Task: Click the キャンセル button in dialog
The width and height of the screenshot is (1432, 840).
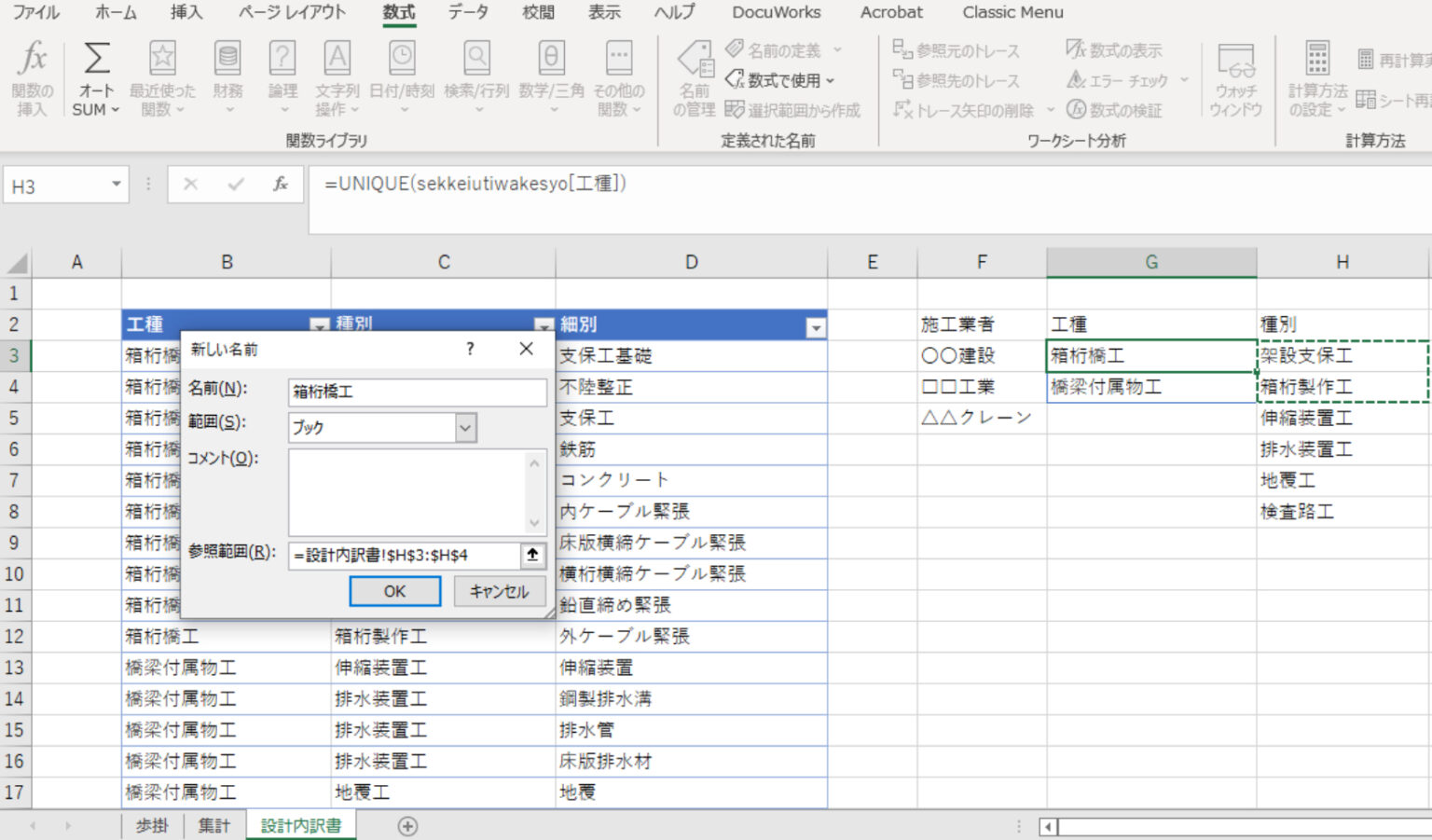Action: [x=499, y=591]
